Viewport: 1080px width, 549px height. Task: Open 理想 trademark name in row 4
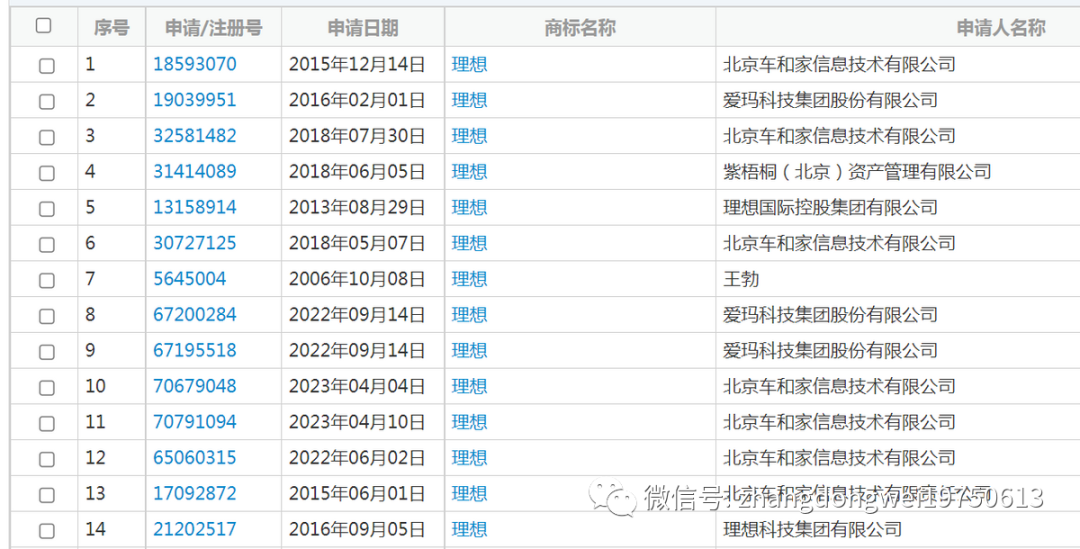(469, 172)
